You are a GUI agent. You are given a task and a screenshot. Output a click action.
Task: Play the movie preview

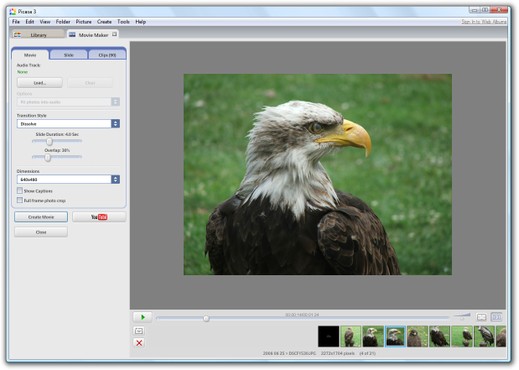coord(143,317)
